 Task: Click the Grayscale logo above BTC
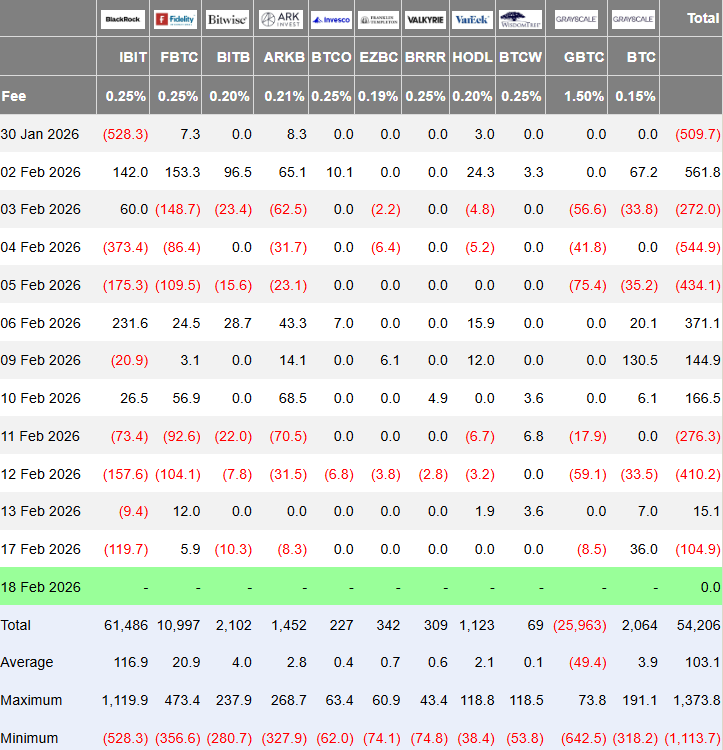click(x=633, y=20)
